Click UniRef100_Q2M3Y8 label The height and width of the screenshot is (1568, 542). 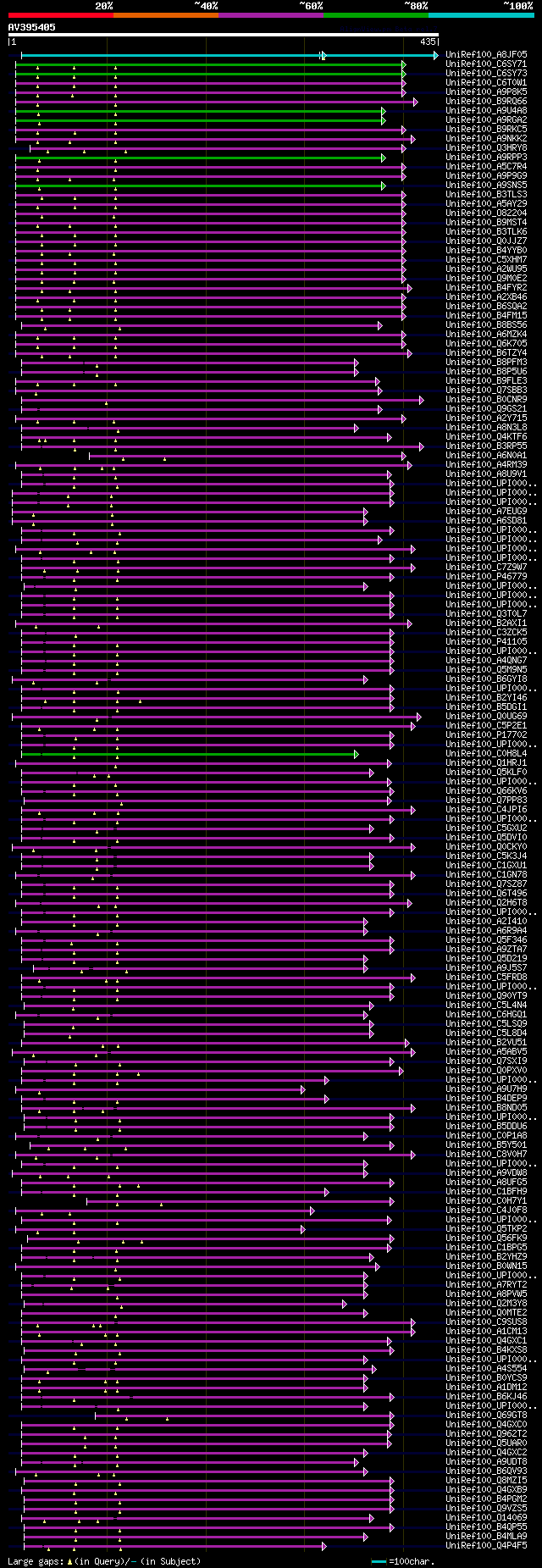click(486, 1303)
